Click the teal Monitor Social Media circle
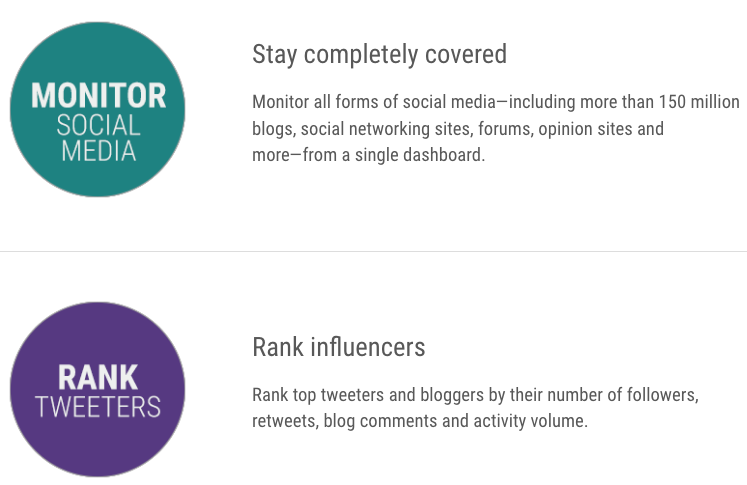The width and height of the screenshot is (747, 485). tap(98, 109)
